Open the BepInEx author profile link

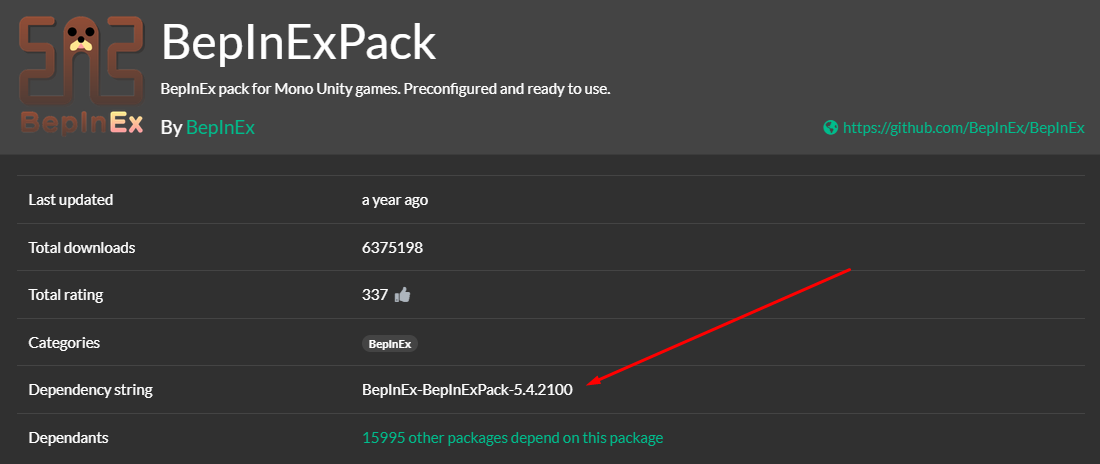pos(220,127)
